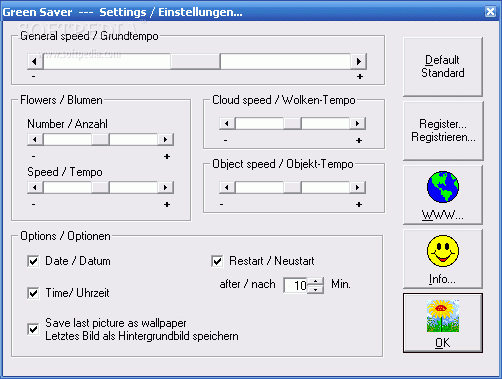
Task: Reset settings with Default Standard button
Action: click(x=443, y=67)
